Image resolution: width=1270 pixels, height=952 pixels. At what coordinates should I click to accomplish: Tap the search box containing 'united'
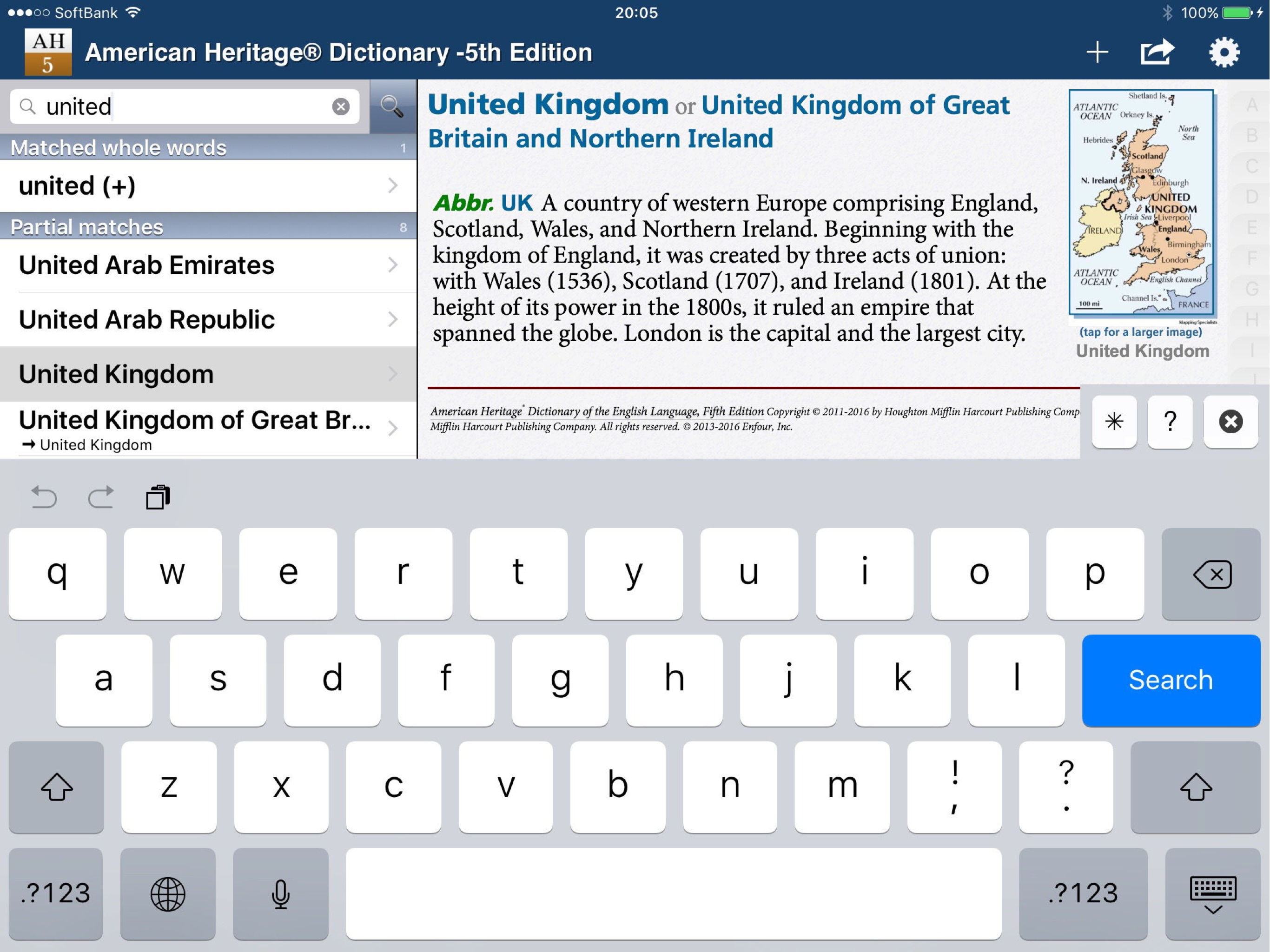click(185, 106)
